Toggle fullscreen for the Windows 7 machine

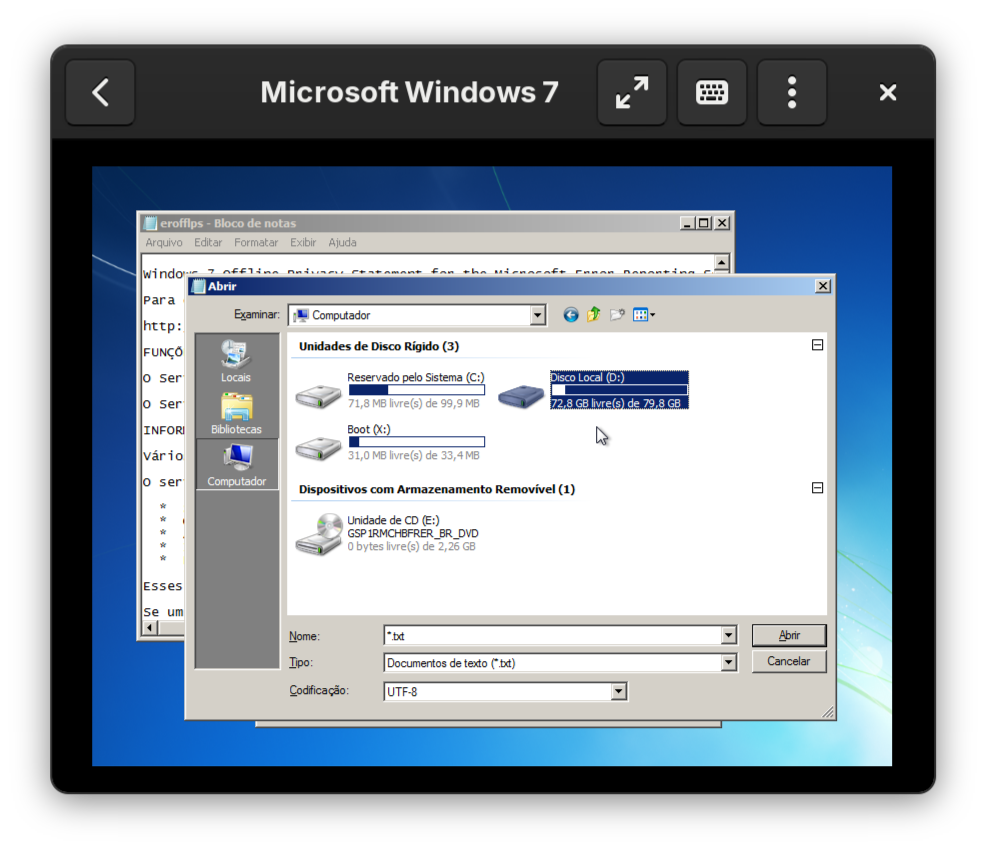(632, 92)
